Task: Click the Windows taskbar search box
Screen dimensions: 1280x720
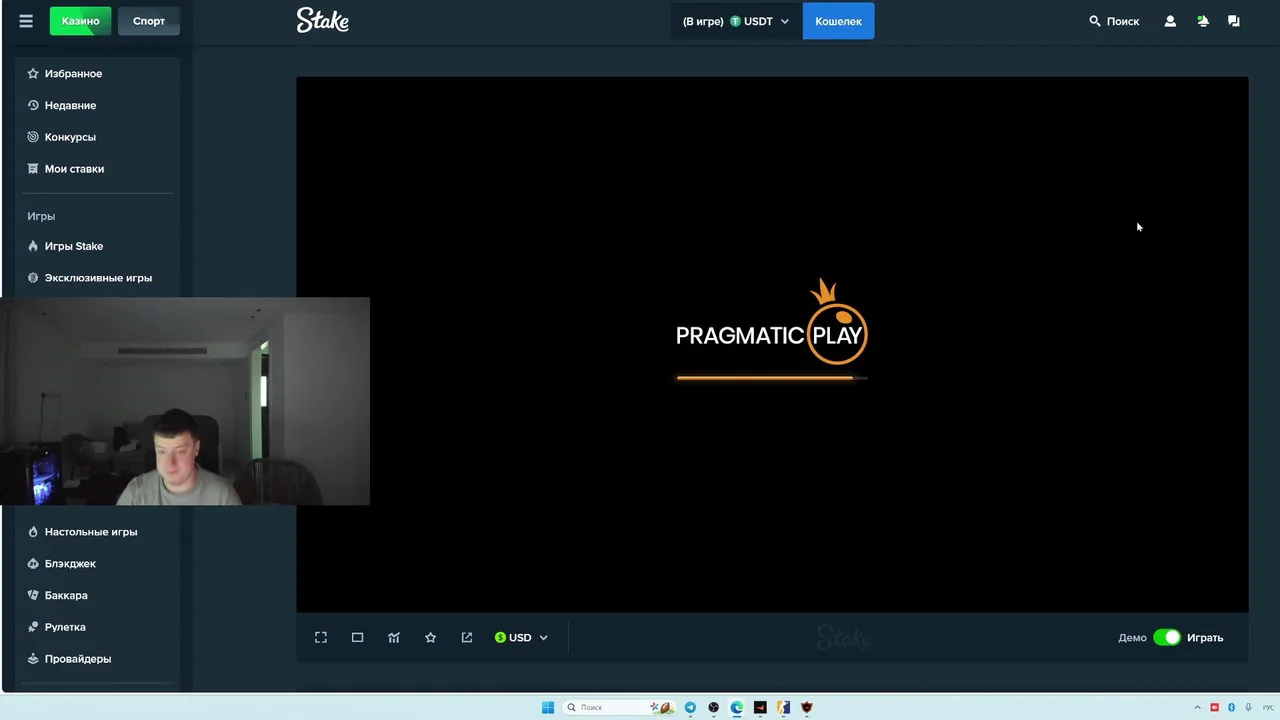Action: pos(620,707)
